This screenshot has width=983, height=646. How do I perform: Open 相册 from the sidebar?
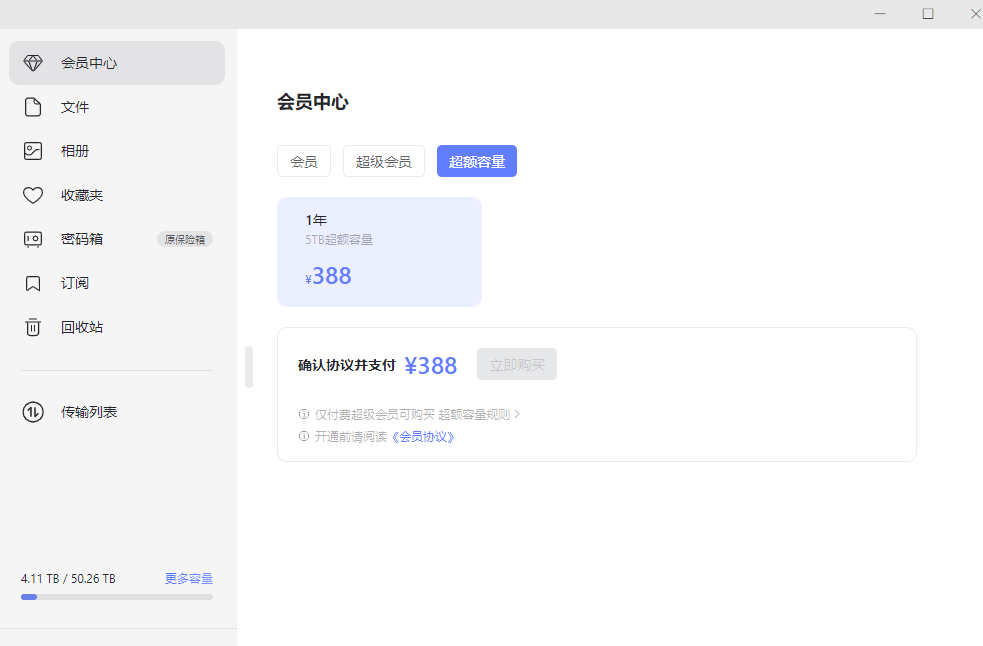[117, 151]
